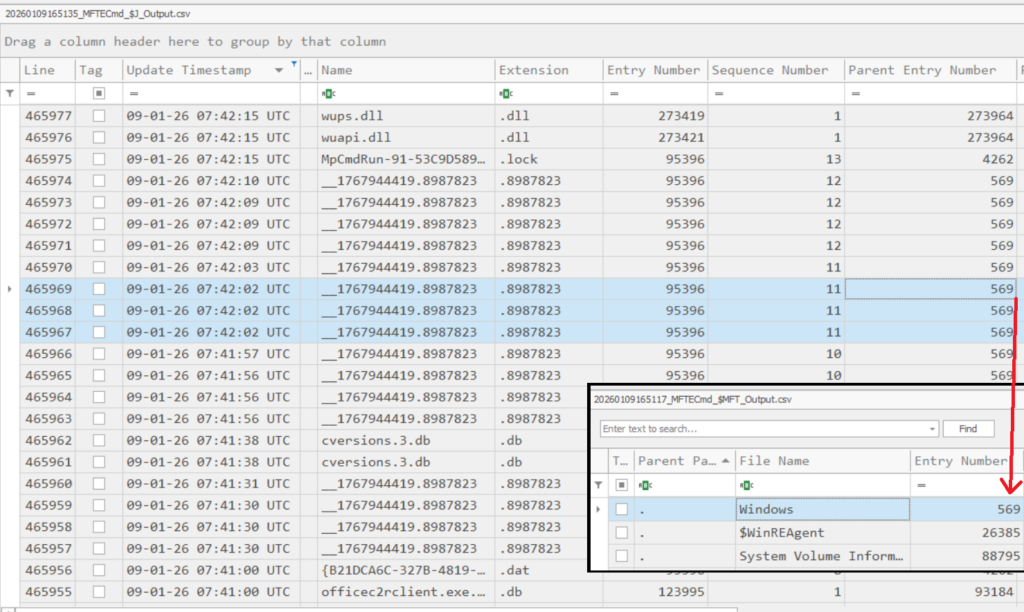The width and height of the screenshot is (1024, 612).
Task: Click the File Name filter operator icon in the MFT panel
Action: click(745, 485)
